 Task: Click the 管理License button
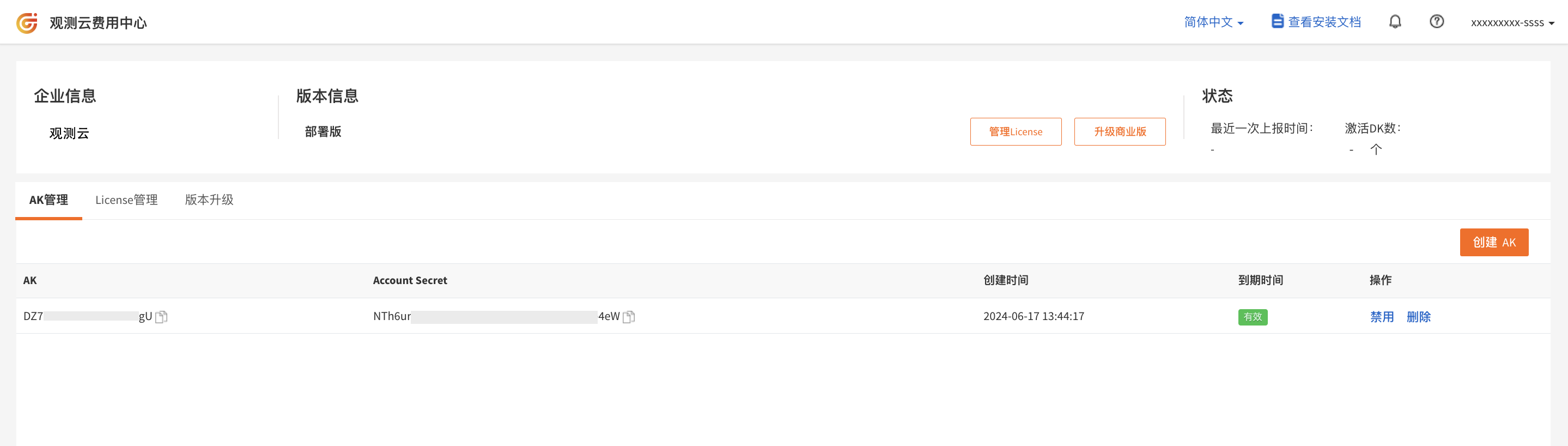click(x=1016, y=131)
